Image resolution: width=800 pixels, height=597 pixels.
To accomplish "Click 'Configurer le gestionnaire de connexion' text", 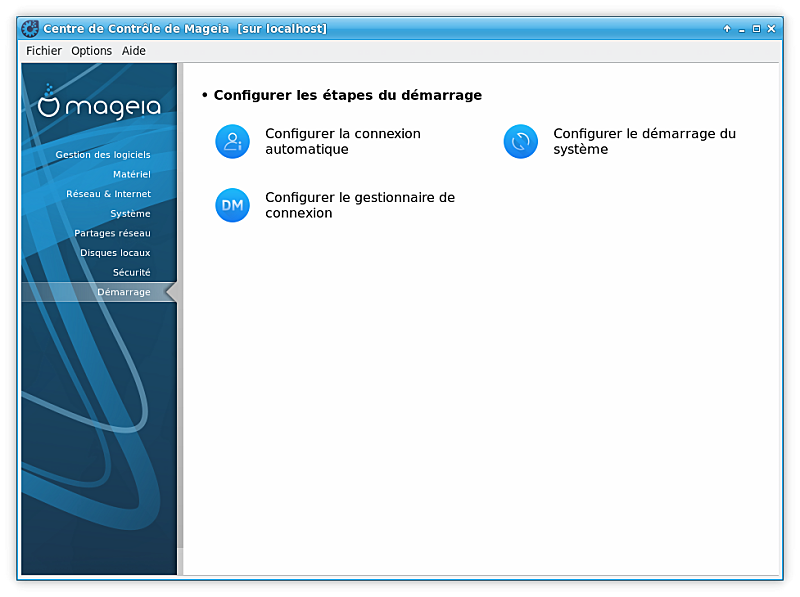I will pyautogui.click(x=360, y=205).
